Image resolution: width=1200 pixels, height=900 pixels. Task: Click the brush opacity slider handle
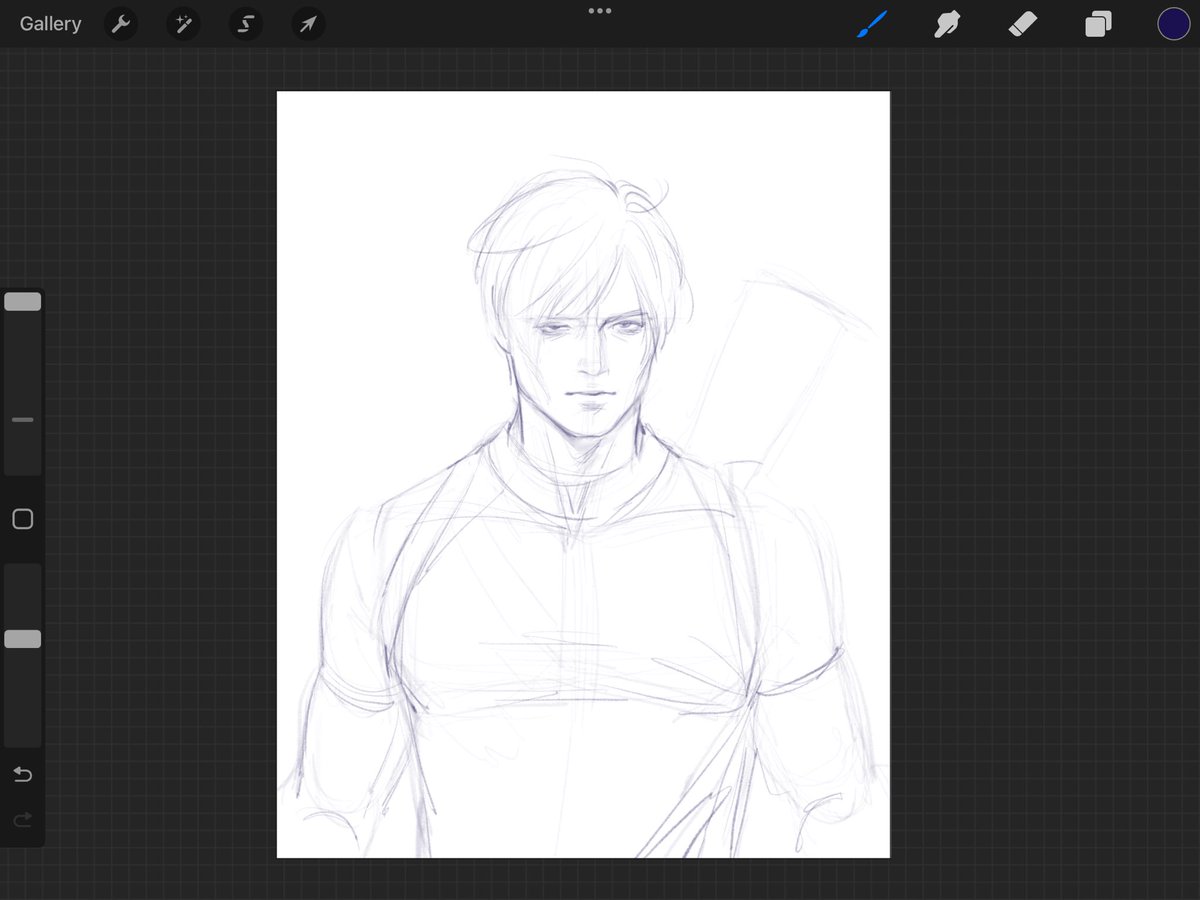coord(23,639)
